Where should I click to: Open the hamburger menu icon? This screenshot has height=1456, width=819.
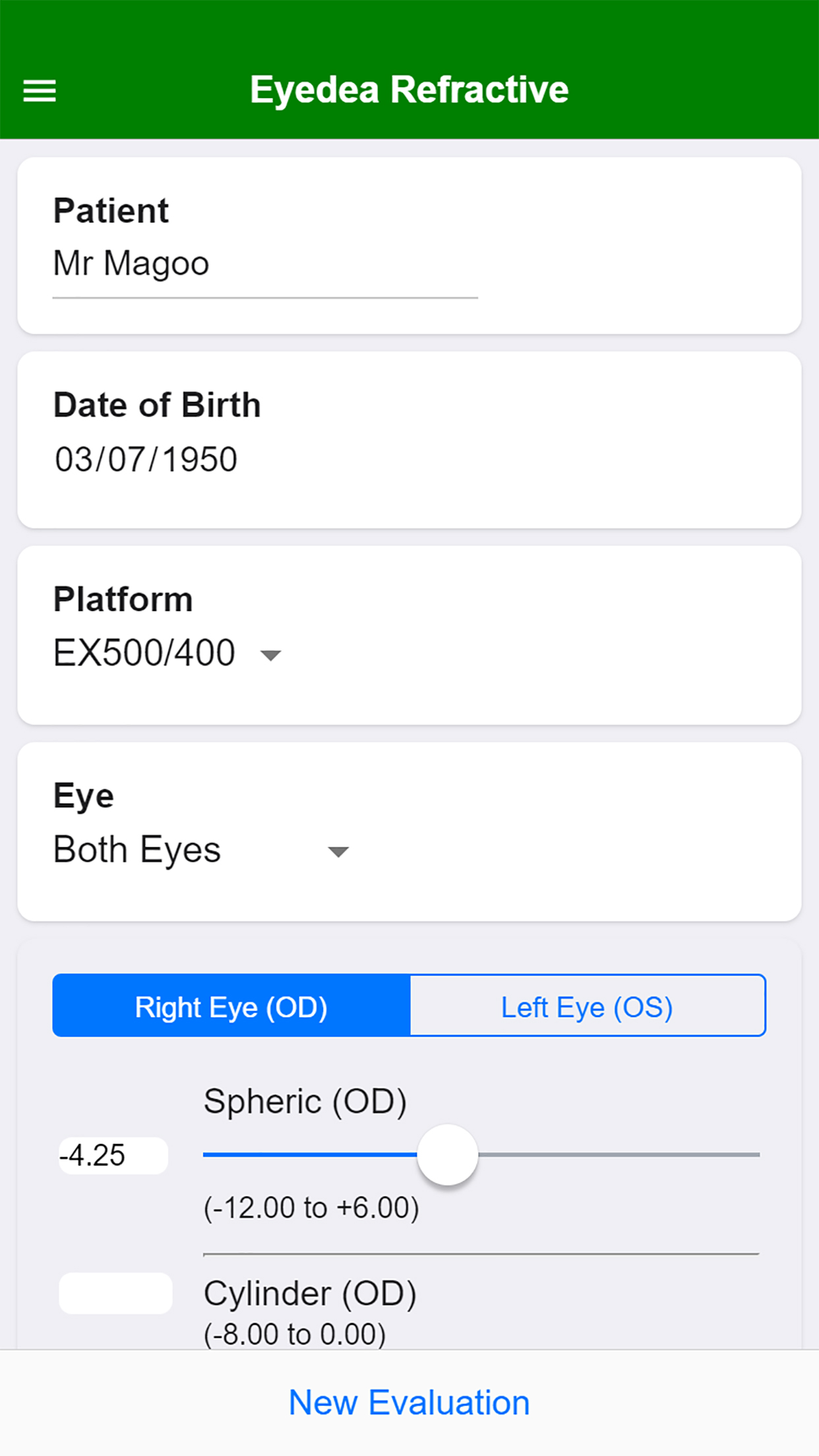(40, 90)
